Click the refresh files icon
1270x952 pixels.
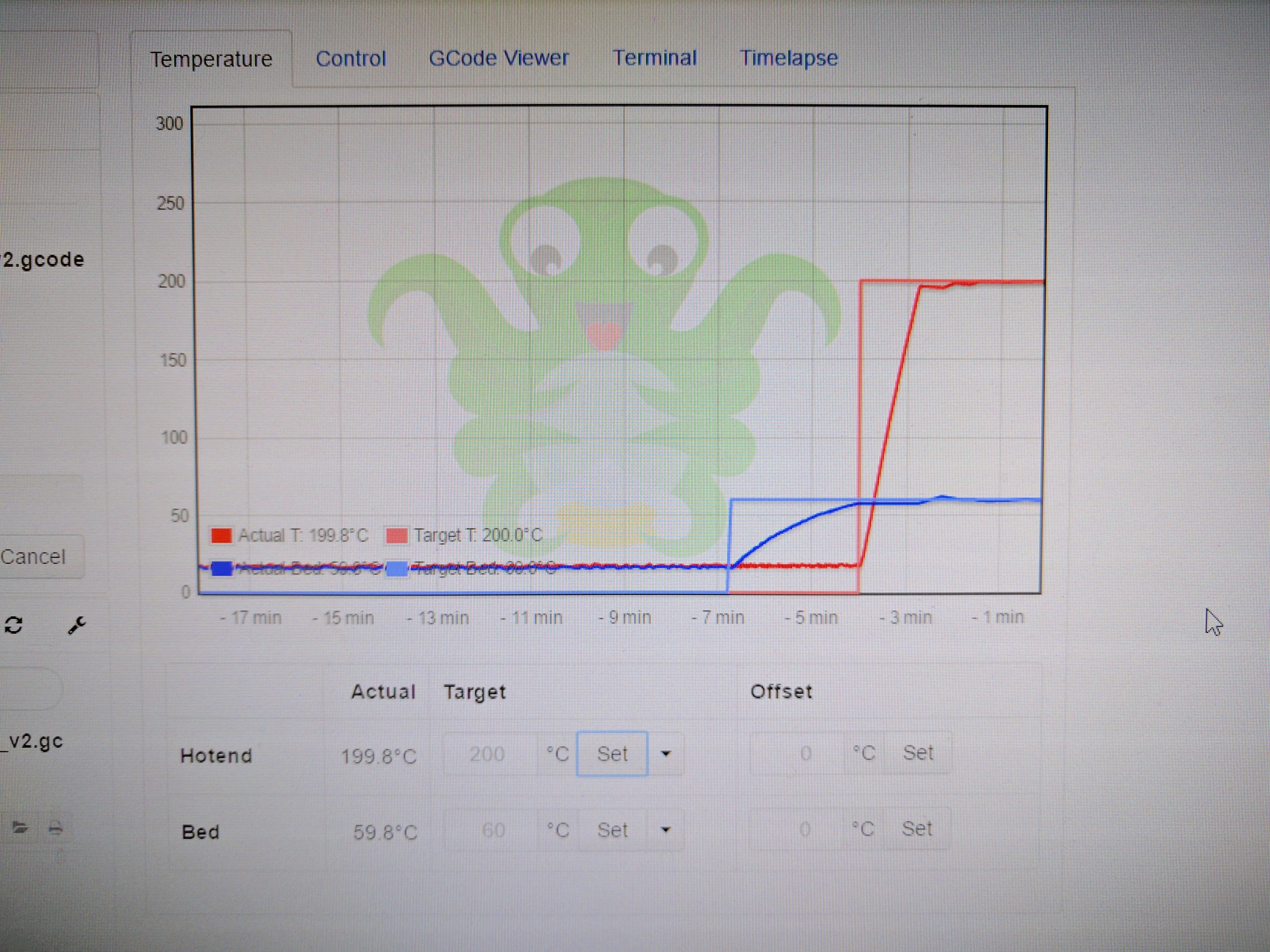click(x=14, y=625)
